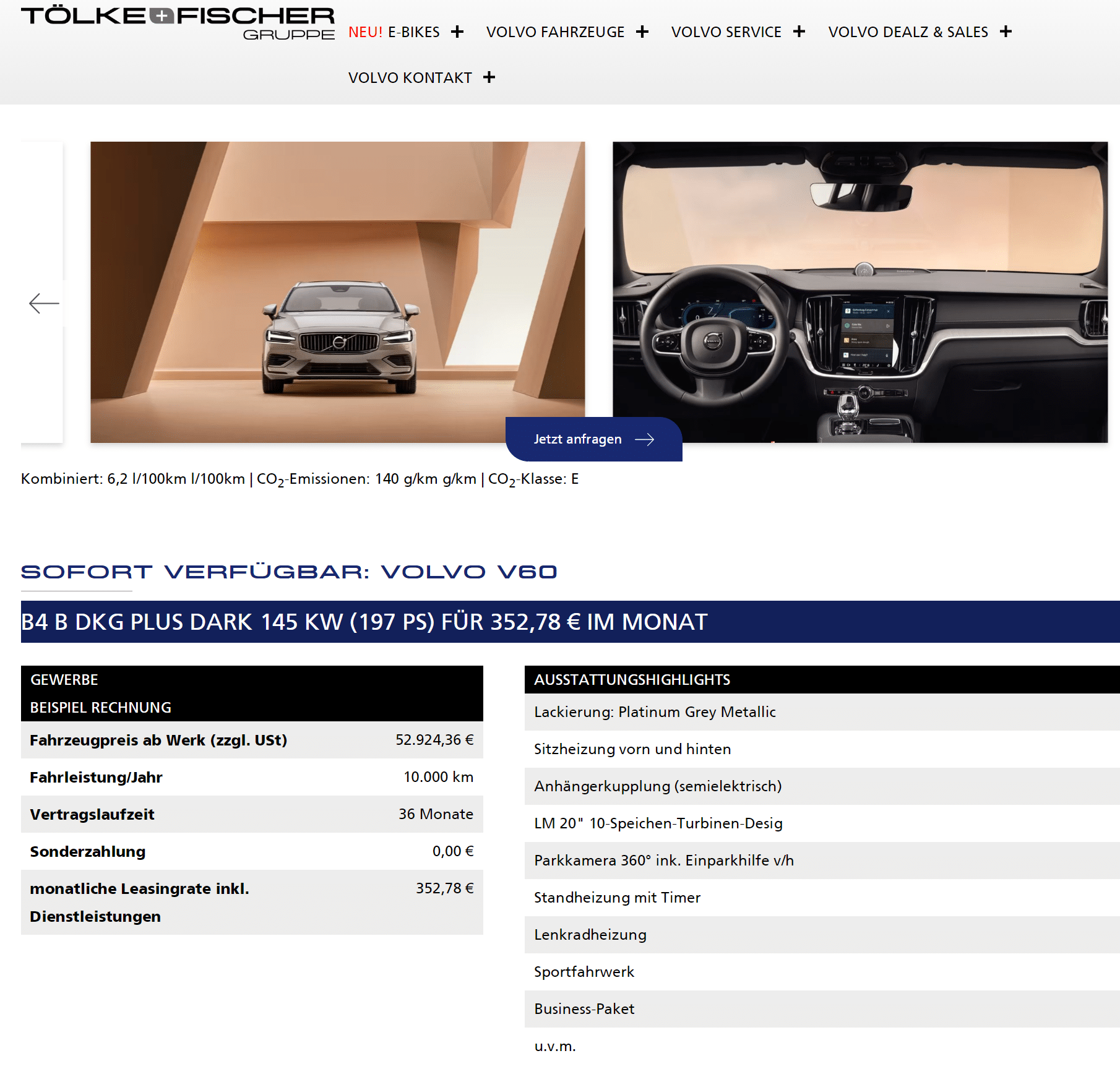Screen dimensions: 1120x1069
Task: Select the Lenkradheizung row
Action: tap(822, 935)
